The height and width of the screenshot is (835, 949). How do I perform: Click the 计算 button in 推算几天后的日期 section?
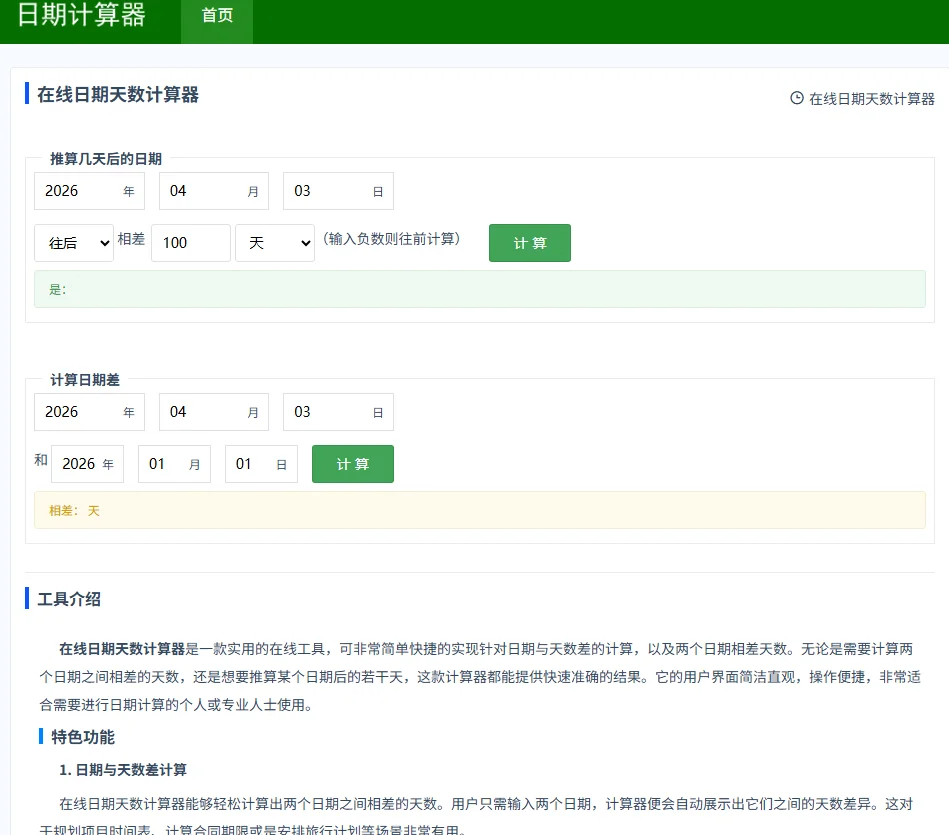(x=529, y=242)
